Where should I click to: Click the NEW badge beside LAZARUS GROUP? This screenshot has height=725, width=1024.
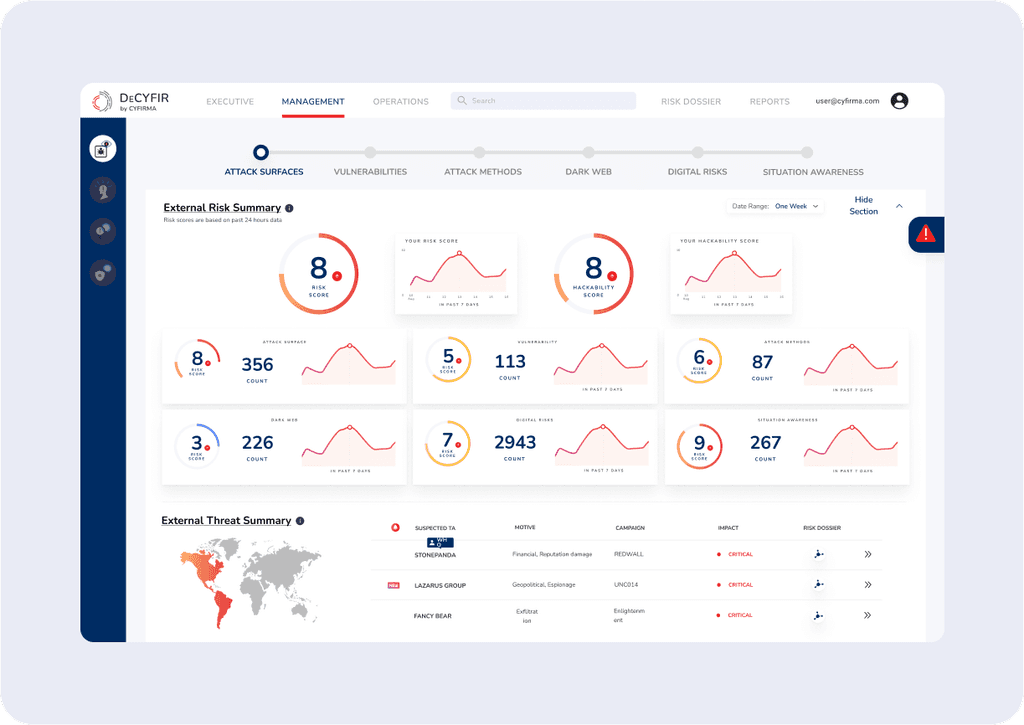[394, 585]
